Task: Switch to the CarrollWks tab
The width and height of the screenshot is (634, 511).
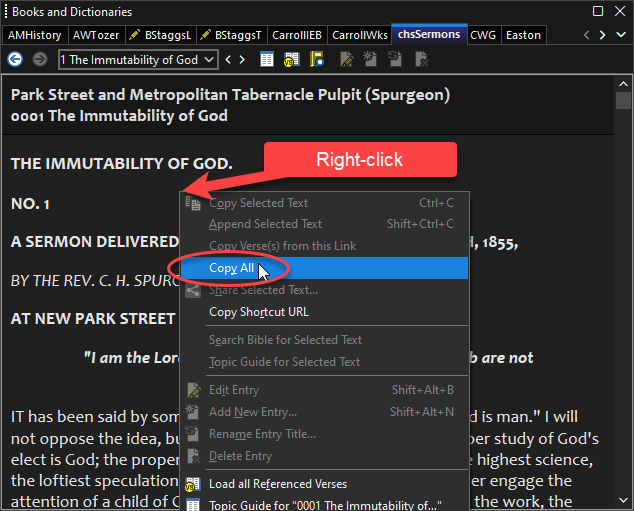Action: coord(359,35)
